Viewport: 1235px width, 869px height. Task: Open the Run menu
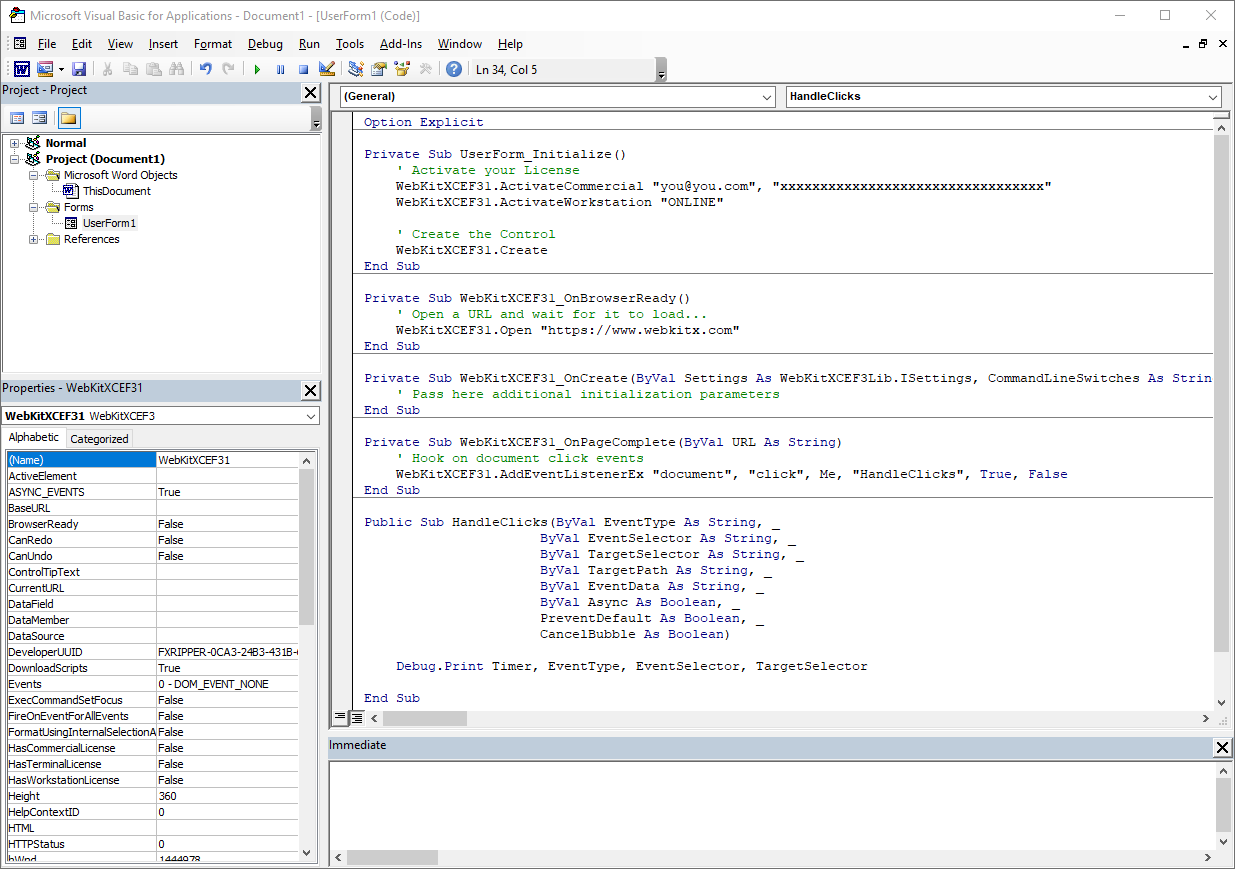pos(310,44)
